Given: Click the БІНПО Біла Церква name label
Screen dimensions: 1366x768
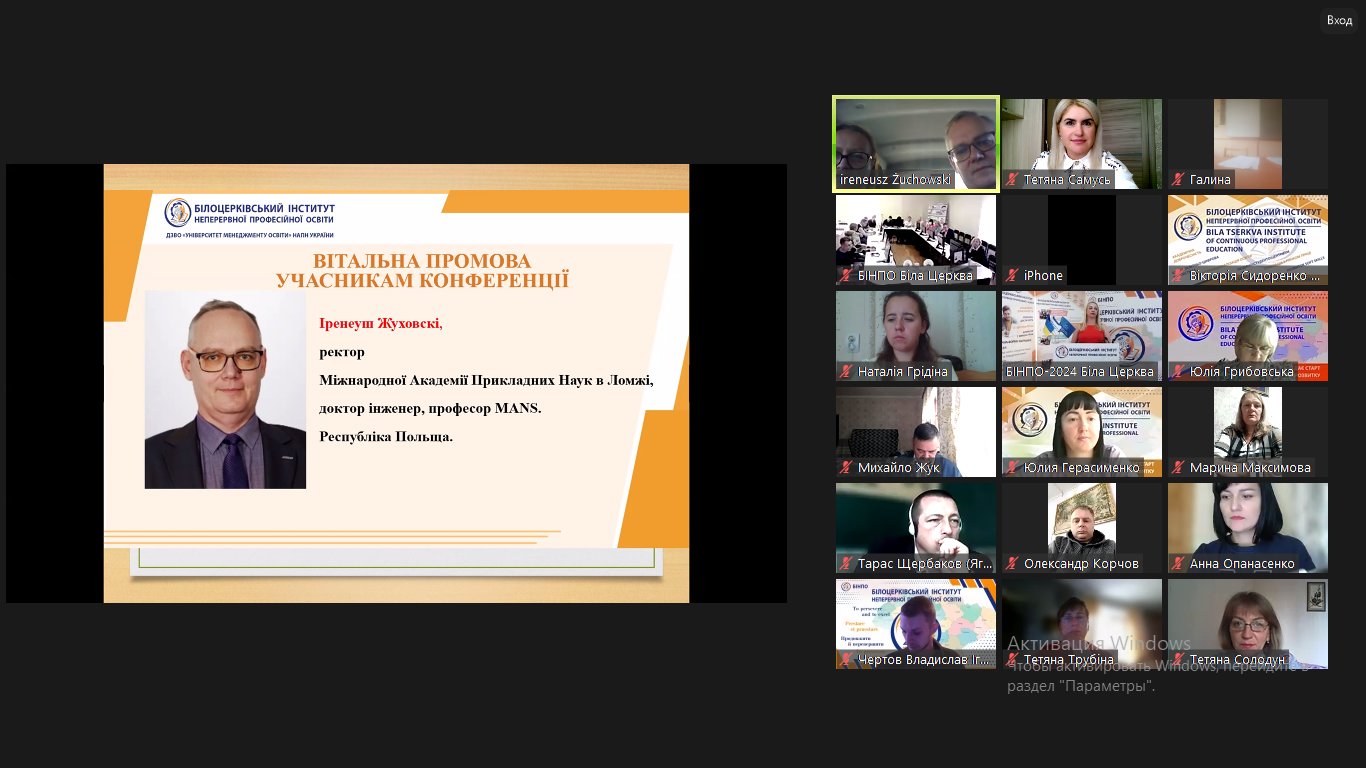Looking at the screenshot, I should (914, 276).
